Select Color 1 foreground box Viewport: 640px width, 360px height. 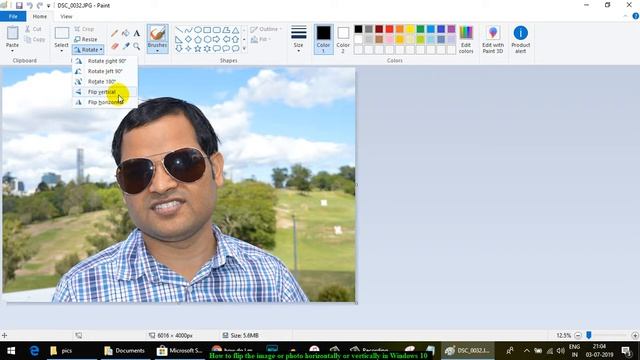[323, 39]
